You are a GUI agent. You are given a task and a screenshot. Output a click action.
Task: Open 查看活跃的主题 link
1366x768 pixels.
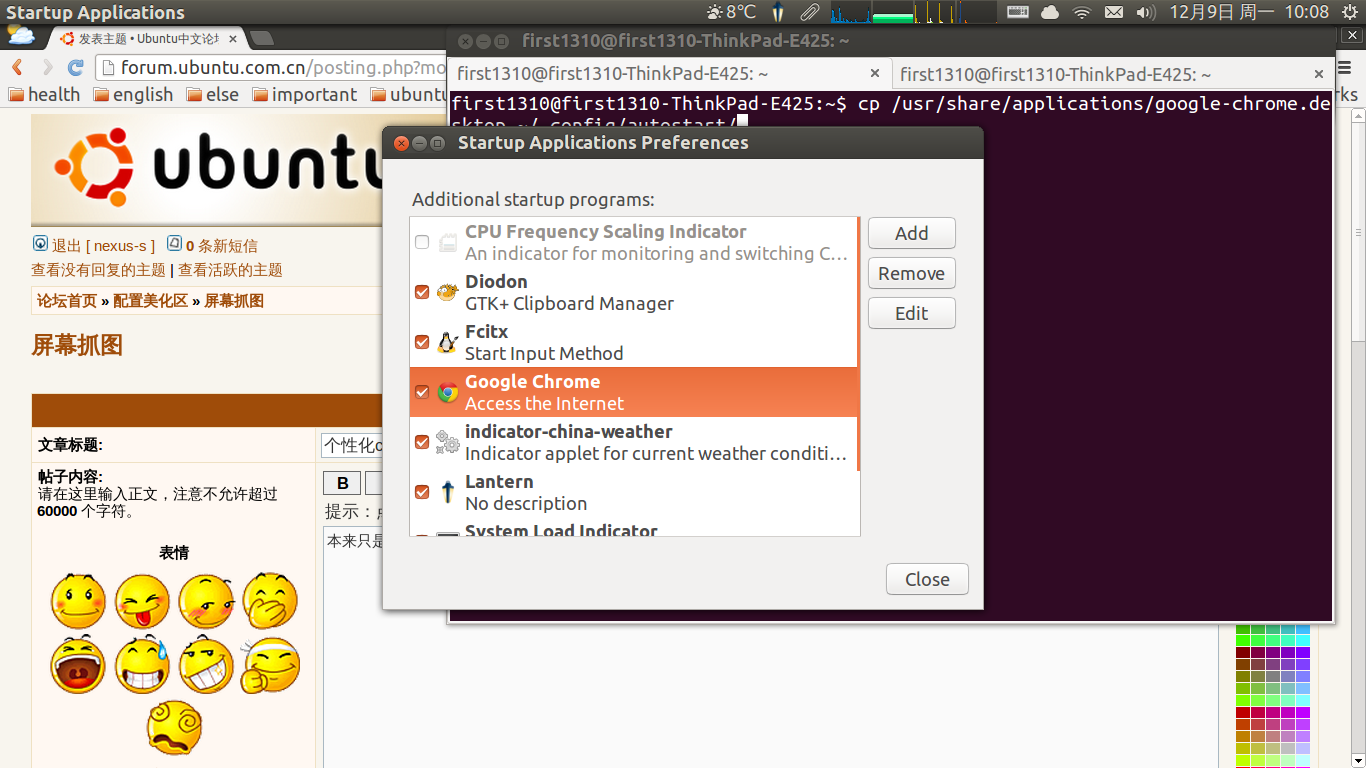[230, 270]
